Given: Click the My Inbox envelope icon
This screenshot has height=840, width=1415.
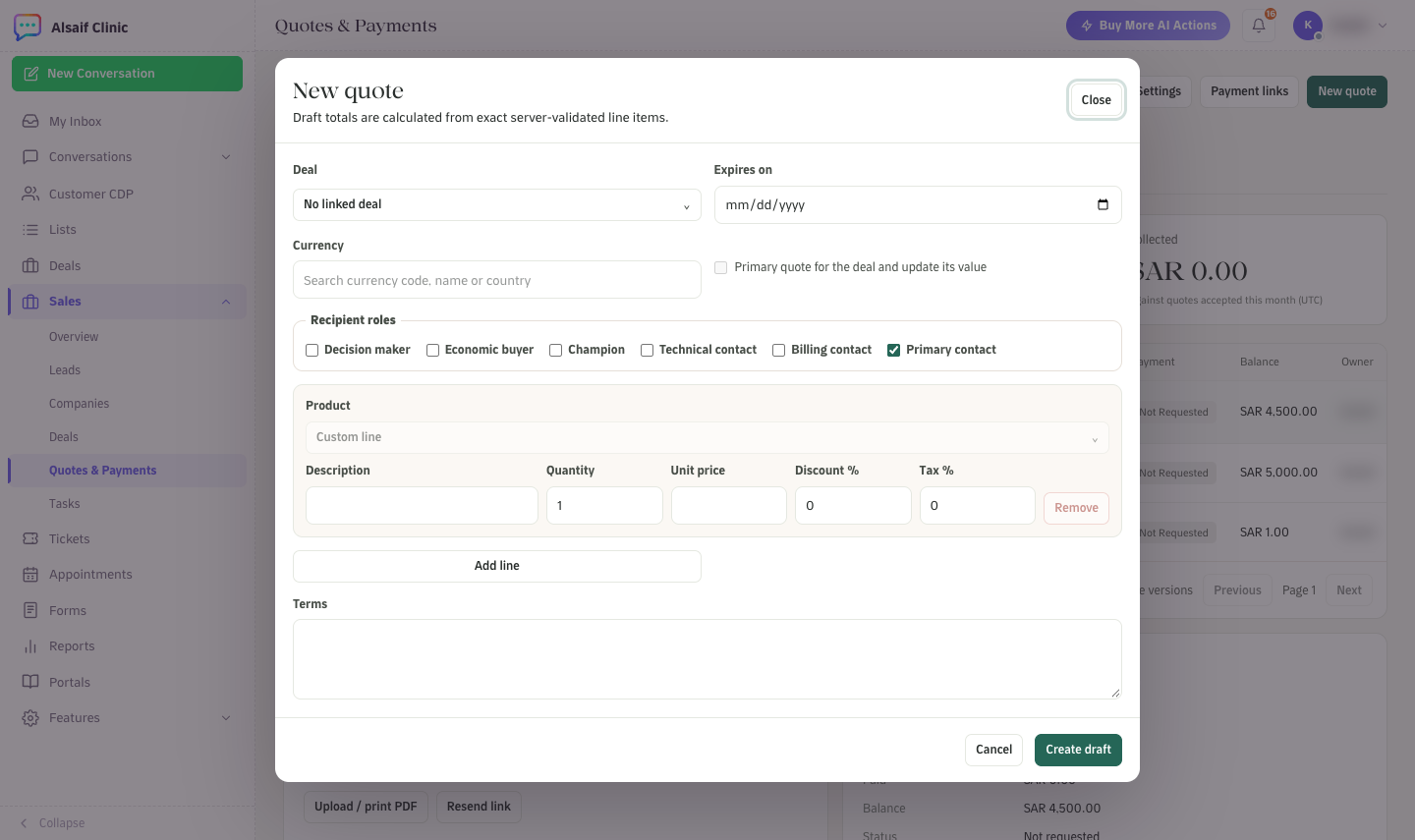Looking at the screenshot, I should click(30, 121).
